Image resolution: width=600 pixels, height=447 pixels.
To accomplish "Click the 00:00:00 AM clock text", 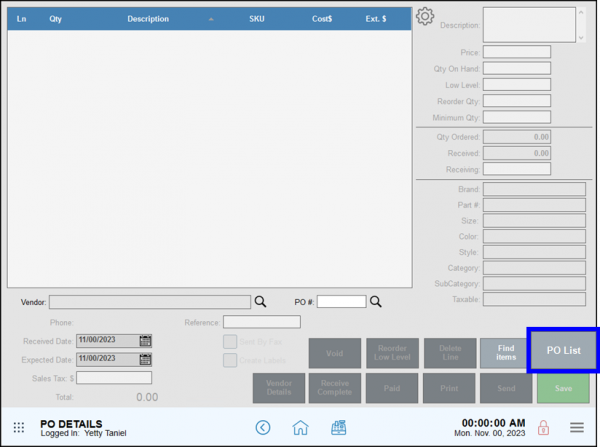I will click(493, 423).
